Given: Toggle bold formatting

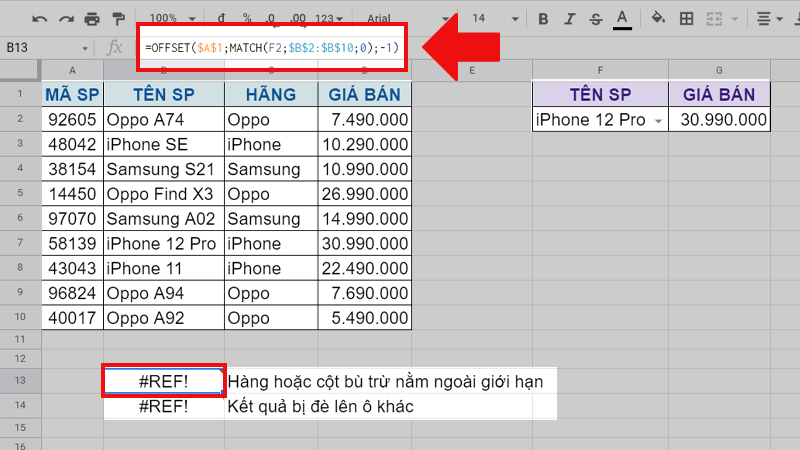Looking at the screenshot, I should point(543,19).
